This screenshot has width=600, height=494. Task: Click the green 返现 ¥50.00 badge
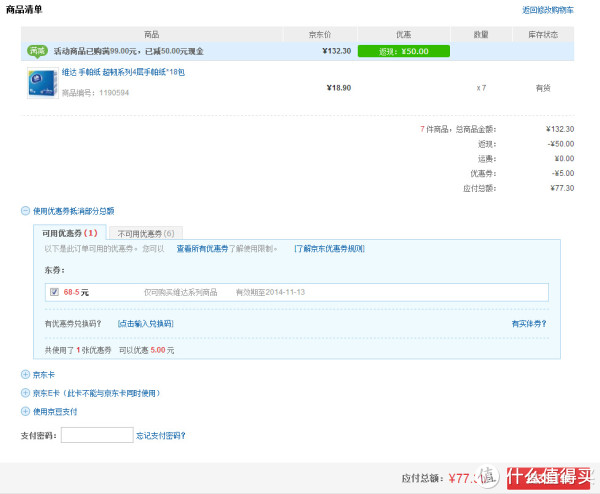[x=404, y=51]
